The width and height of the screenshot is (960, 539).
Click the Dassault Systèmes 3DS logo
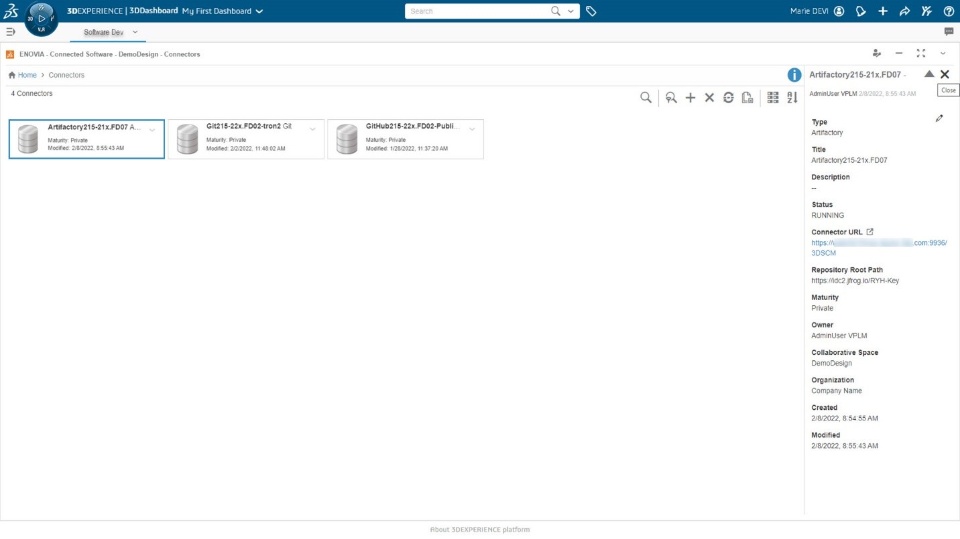point(11,10)
